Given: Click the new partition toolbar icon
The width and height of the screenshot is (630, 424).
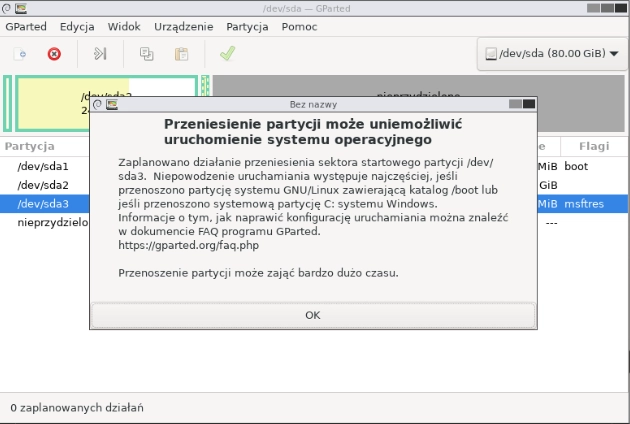Looking at the screenshot, I should click(x=21, y=54).
